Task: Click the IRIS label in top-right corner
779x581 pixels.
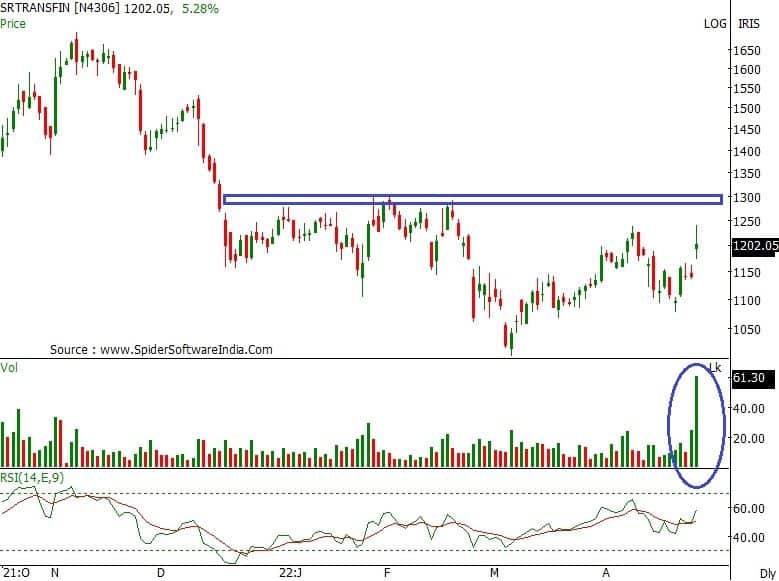Action: (748, 23)
